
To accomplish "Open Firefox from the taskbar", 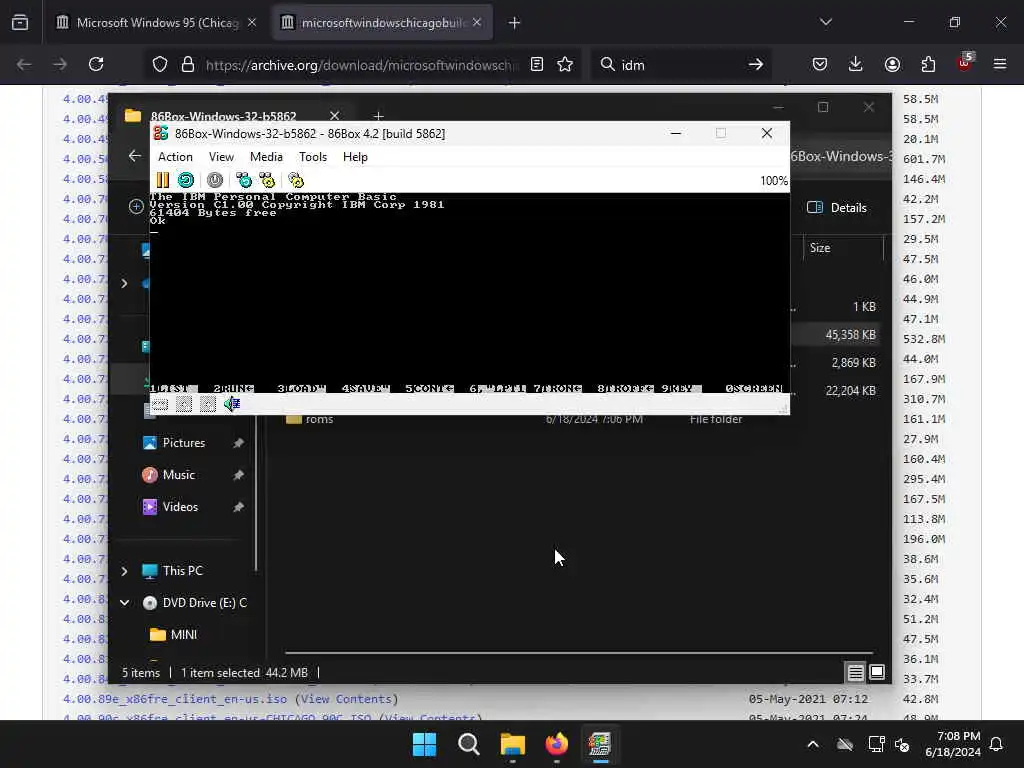I will 556,744.
